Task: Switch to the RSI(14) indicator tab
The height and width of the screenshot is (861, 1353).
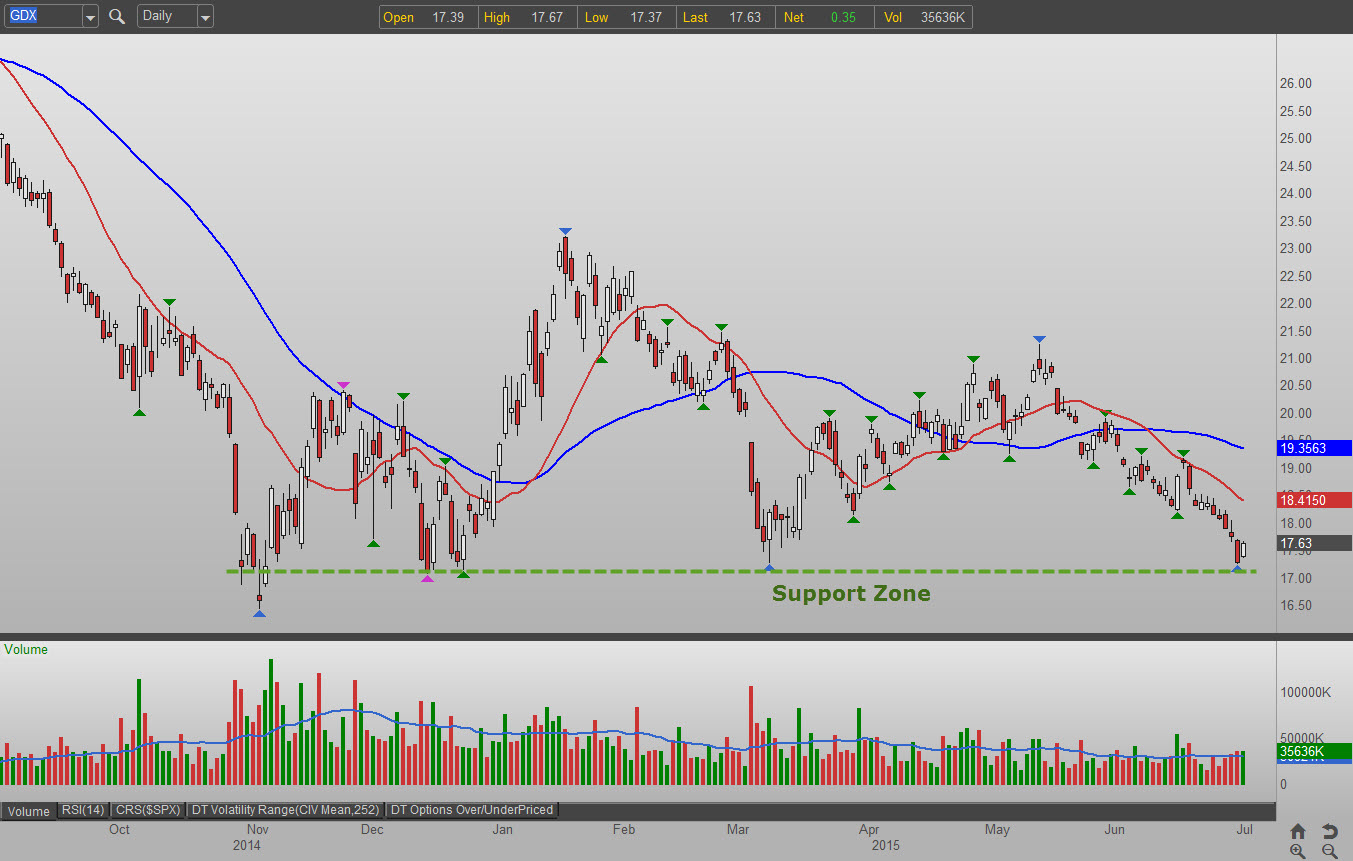Action: pyautogui.click(x=83, y=810)
